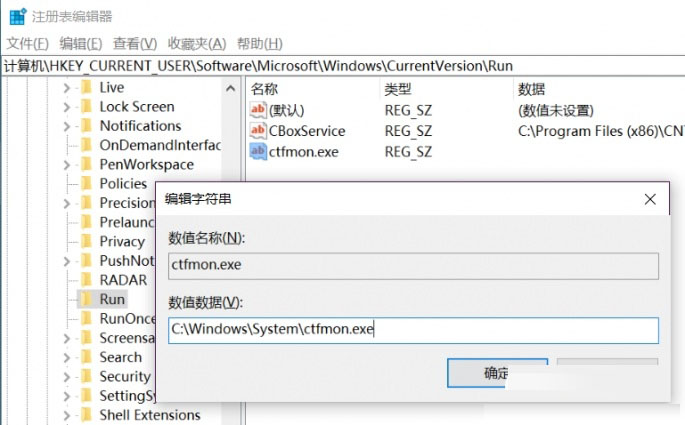
Task: Open the 文件(F) menu
Action: click(27, 43)
